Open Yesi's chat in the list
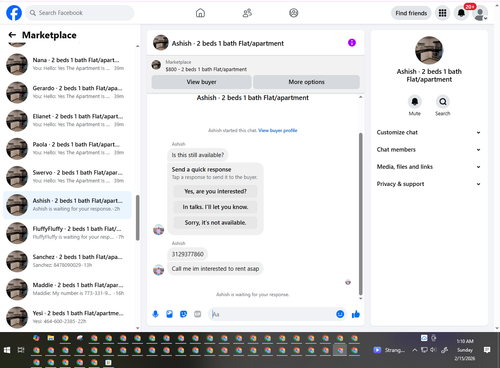The width and height of the screenshot is (500, 368). pyautogui.click(x=67, y=317)
